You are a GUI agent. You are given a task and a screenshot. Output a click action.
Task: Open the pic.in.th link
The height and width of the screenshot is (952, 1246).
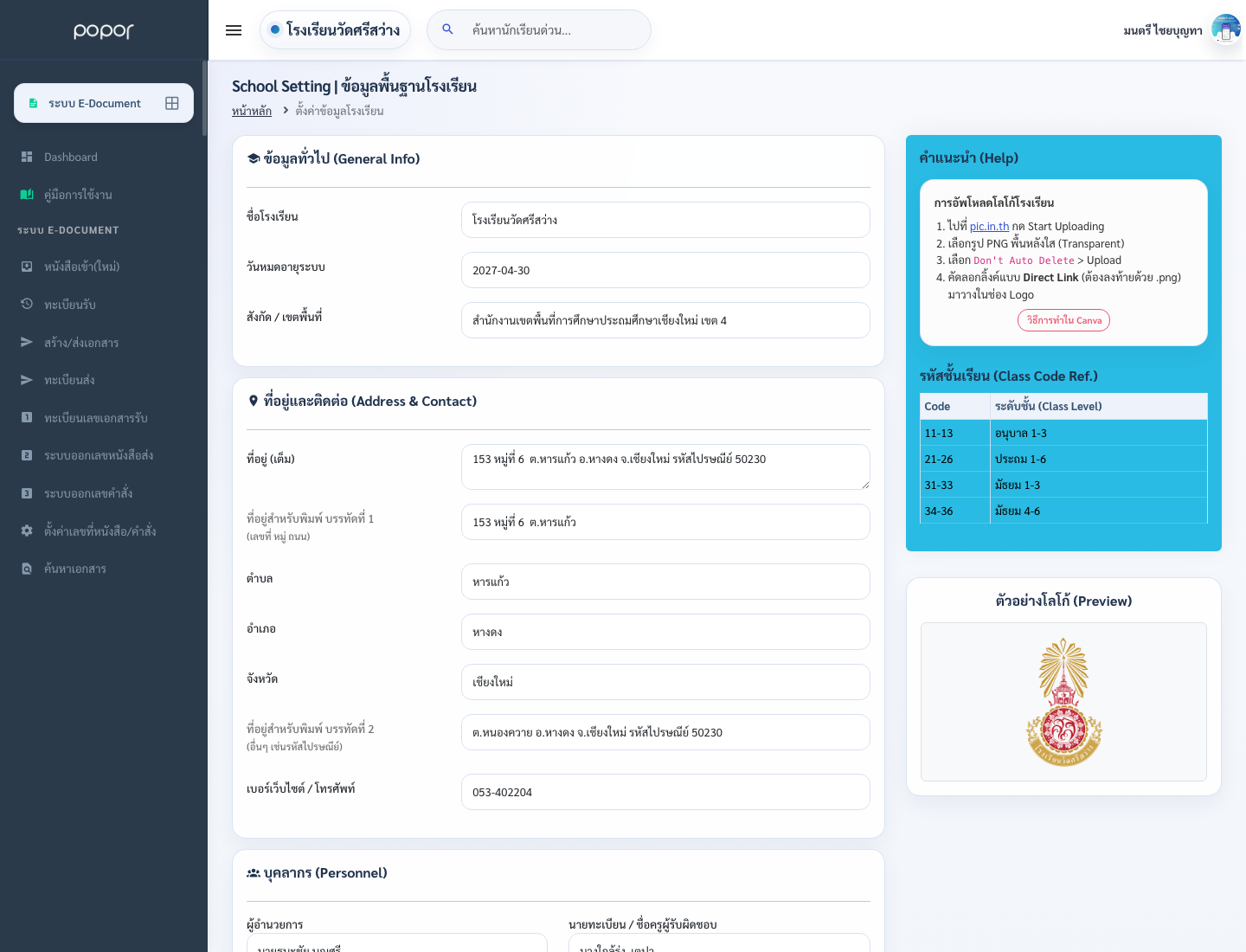[989, 227]
